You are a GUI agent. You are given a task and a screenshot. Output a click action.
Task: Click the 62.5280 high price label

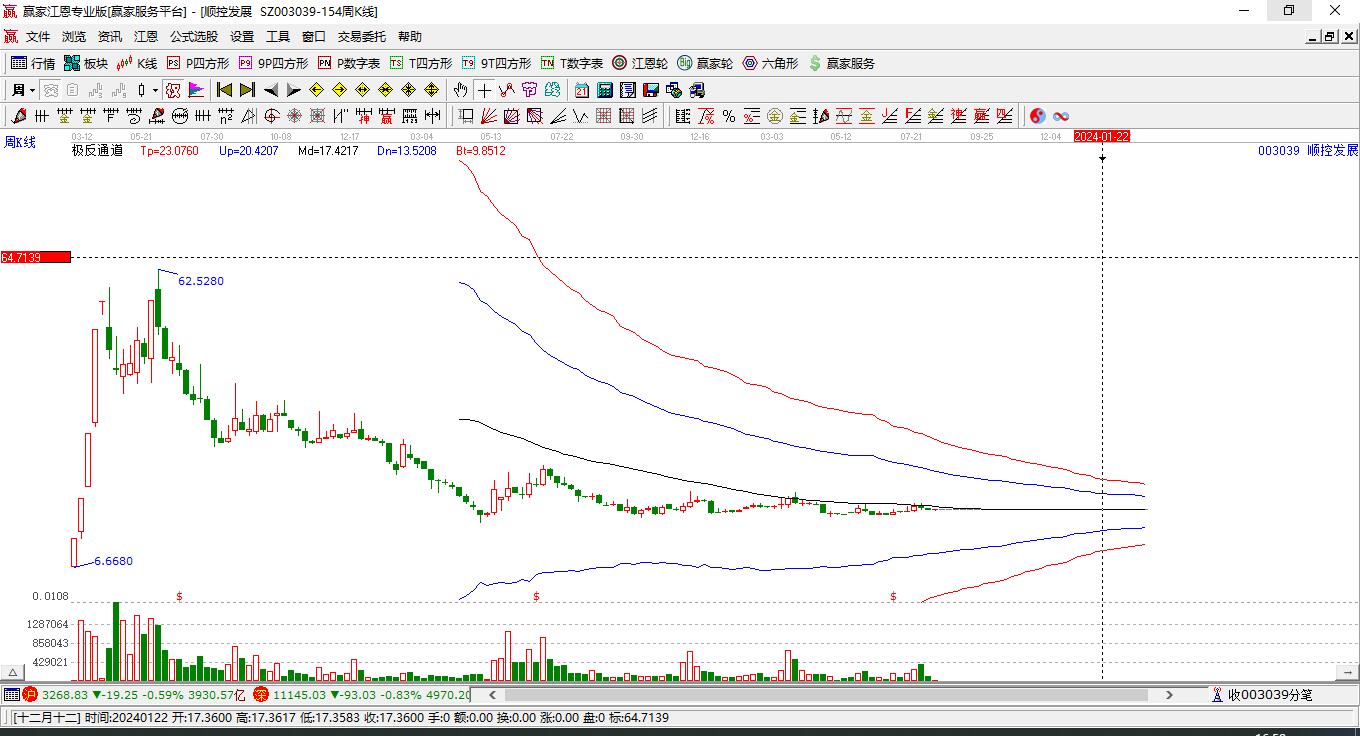coord(201,281)
